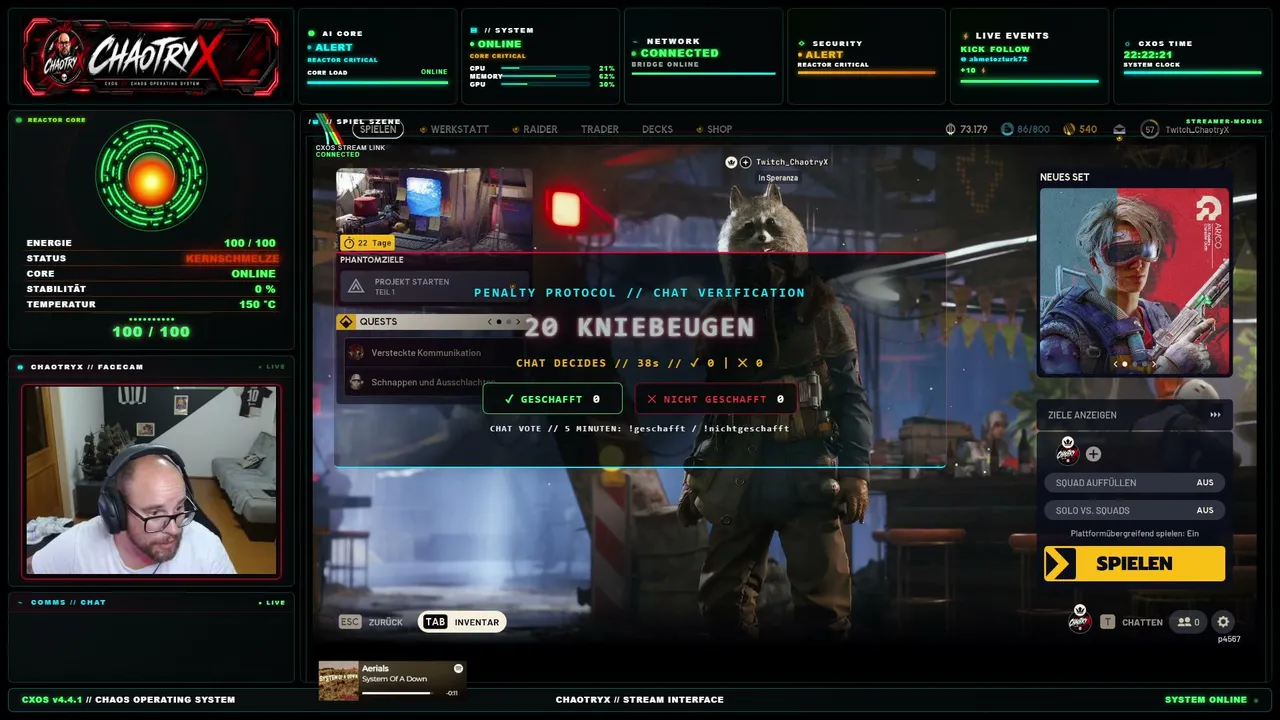Click the blue 86/800 currency icon

tap(1007, 129)
